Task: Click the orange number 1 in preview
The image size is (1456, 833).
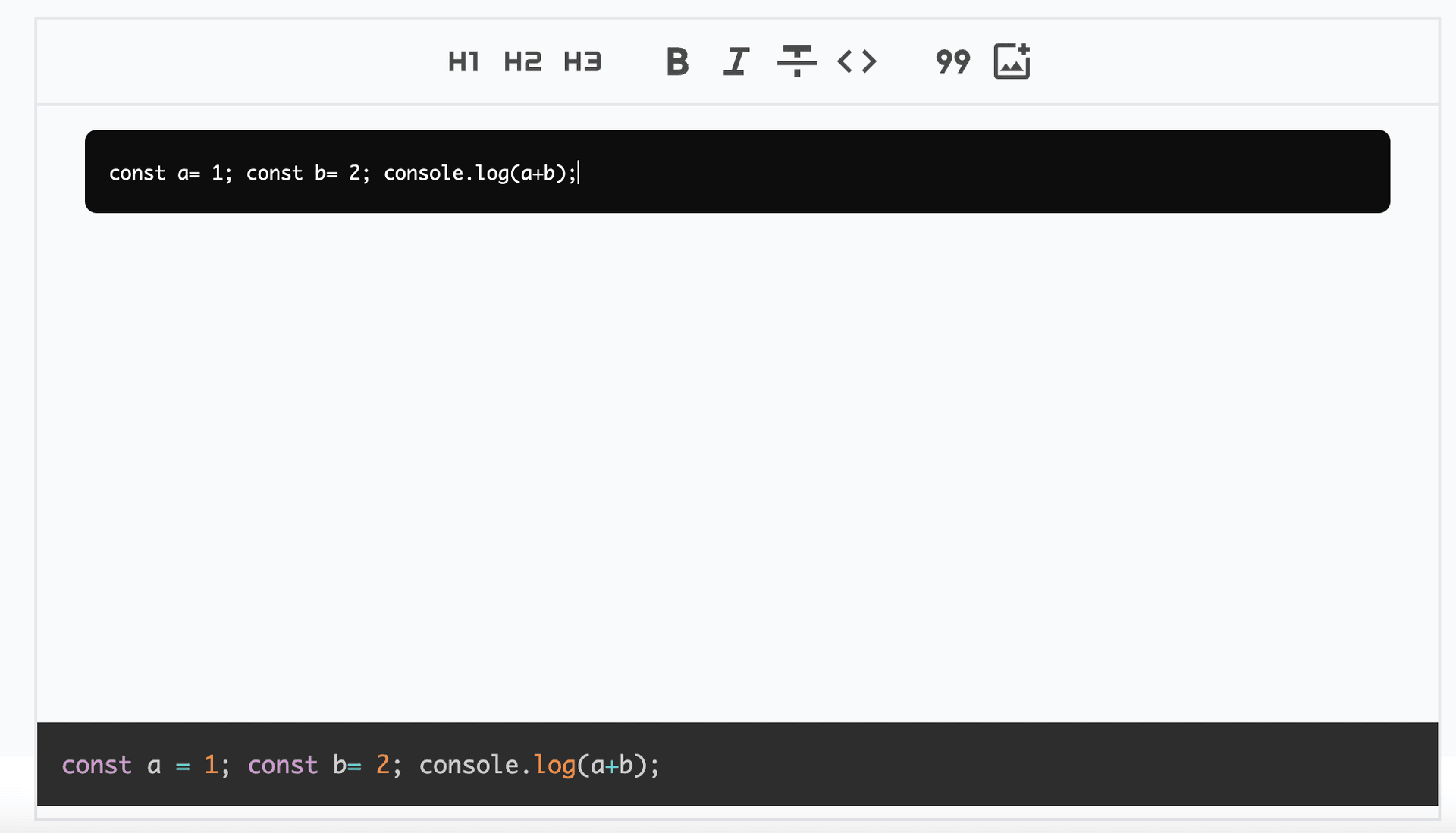Action: [211, 765]
